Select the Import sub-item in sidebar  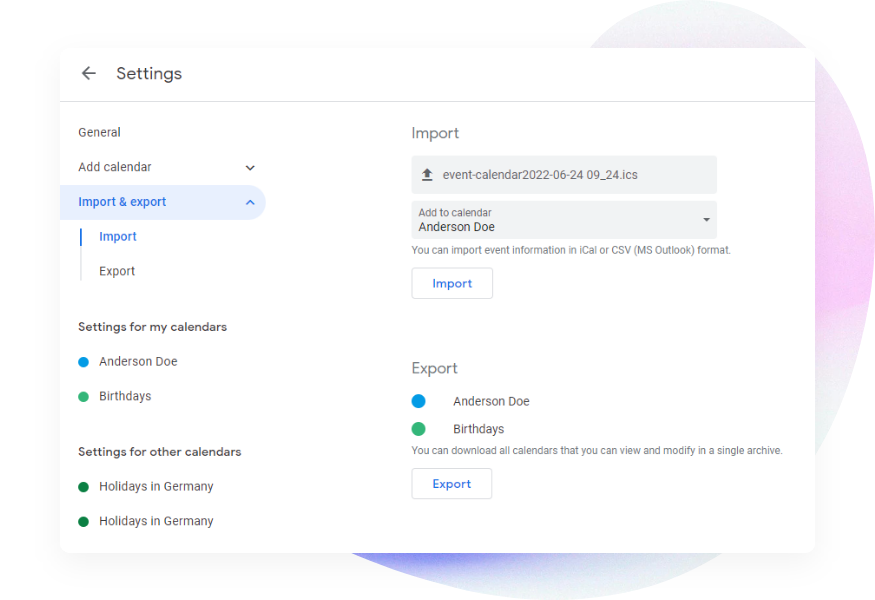[x=118, y=237]
